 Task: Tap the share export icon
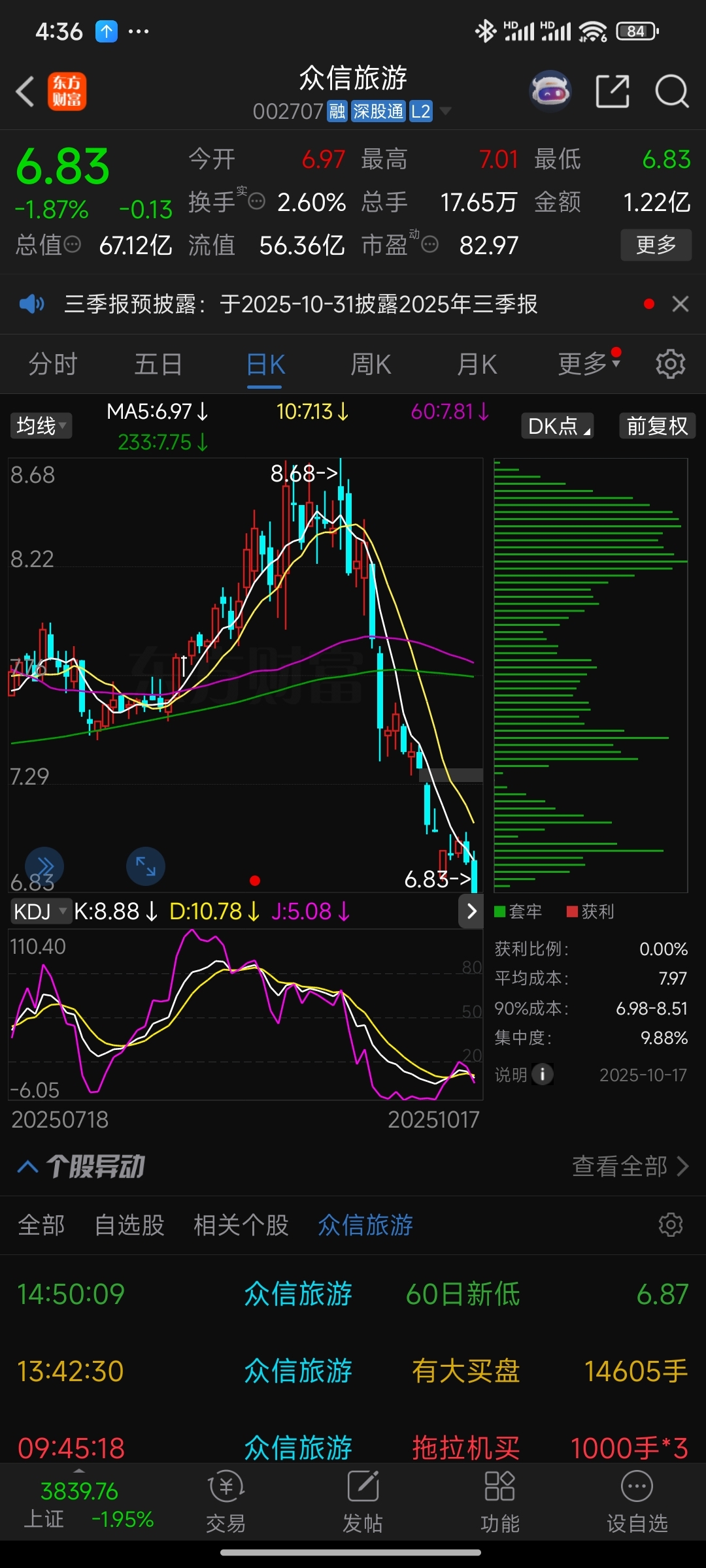(613, 91)
